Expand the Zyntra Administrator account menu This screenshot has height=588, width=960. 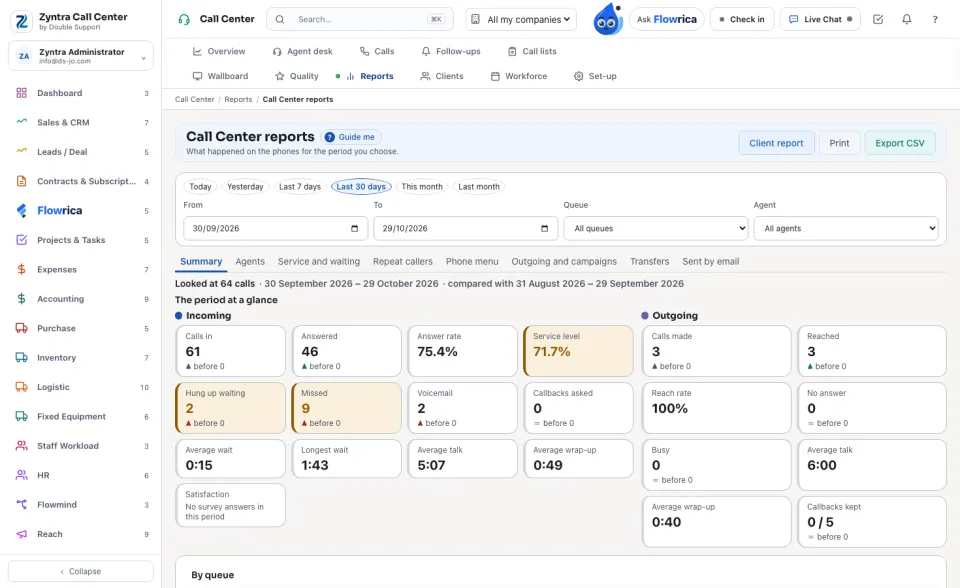tap(81, 56)
